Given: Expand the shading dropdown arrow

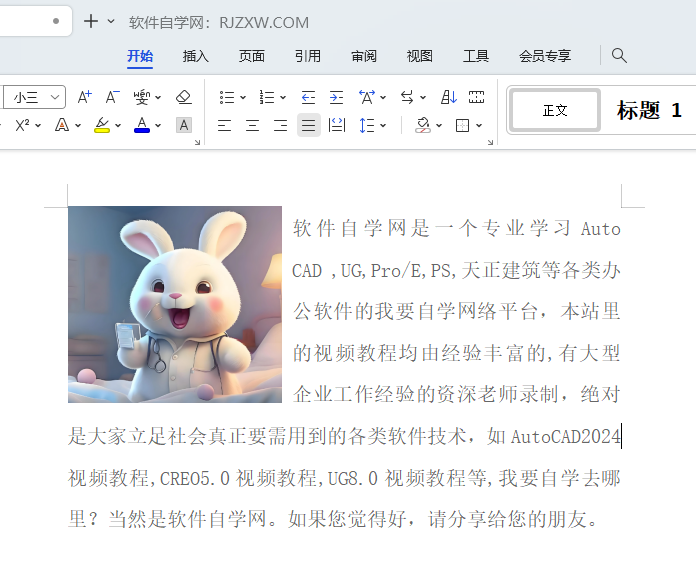Looking at the screenshot, I should (x=439, y=126).
